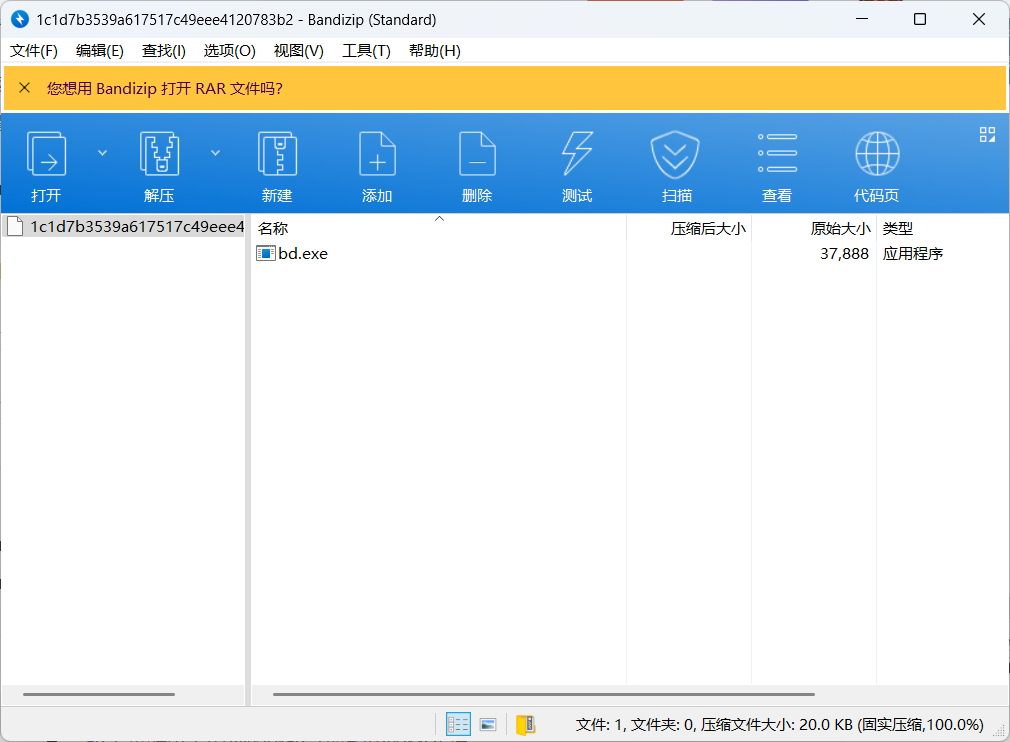Viewport: 1010px width, 742px height.
Task: Open the 文件(F) menu
Action: click(x=33, y=51)
